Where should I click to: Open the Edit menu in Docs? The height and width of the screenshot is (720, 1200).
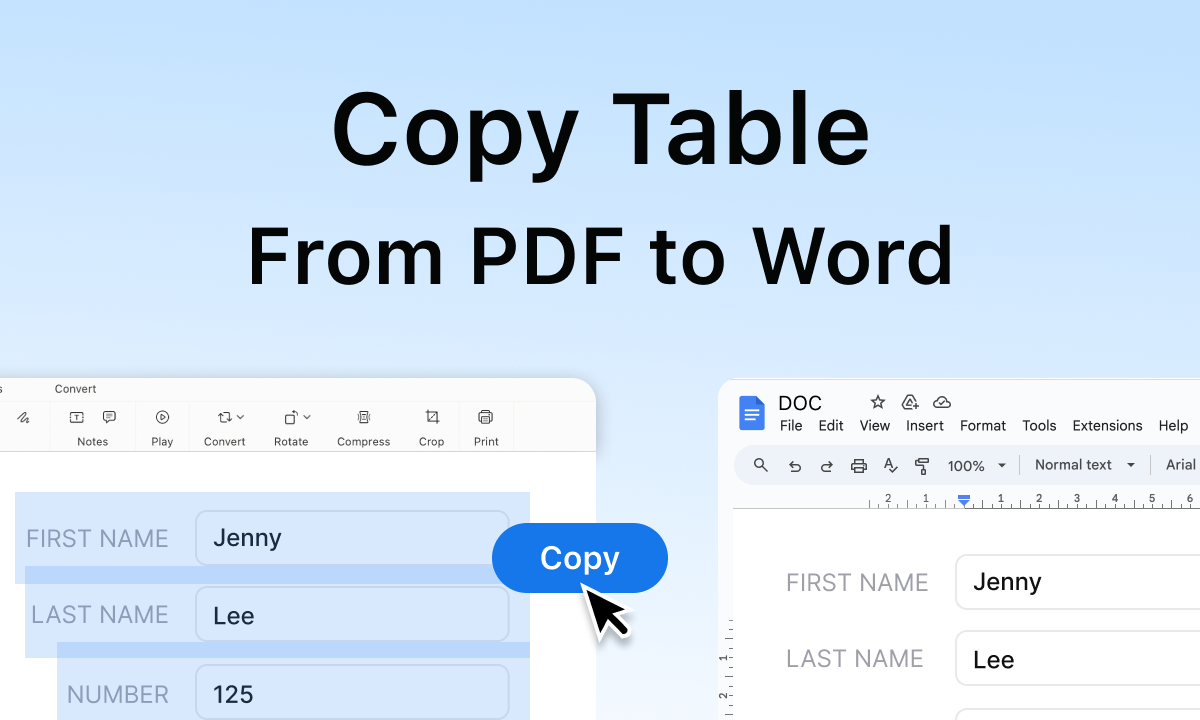[831, 426]
